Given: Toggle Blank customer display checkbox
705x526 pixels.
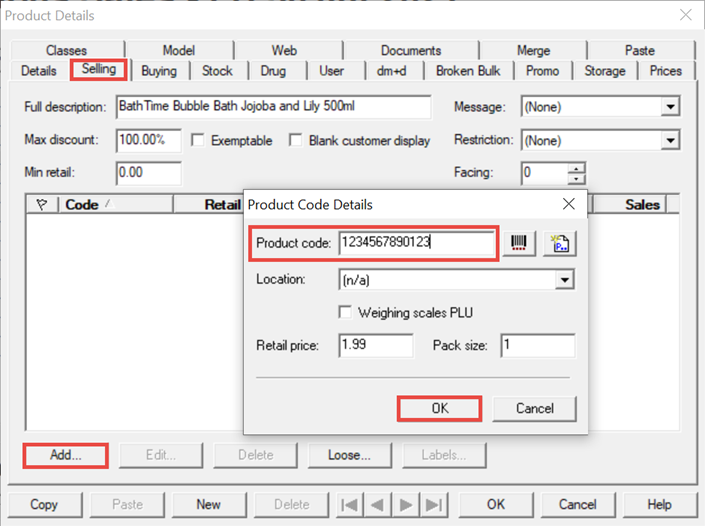Looking at the screenshot, I should click(x=296, y=141).
